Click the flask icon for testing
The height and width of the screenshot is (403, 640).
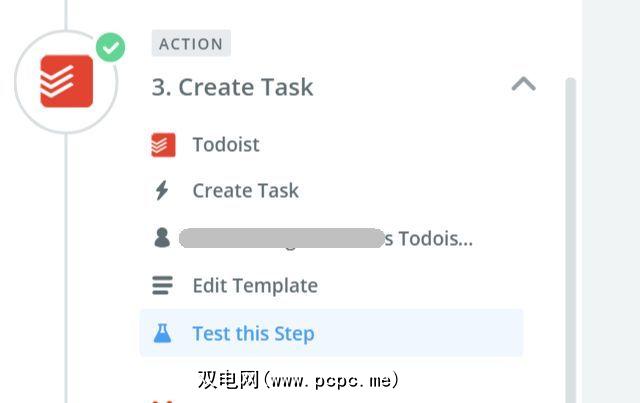pyautogui.click(x=162, y=333)
